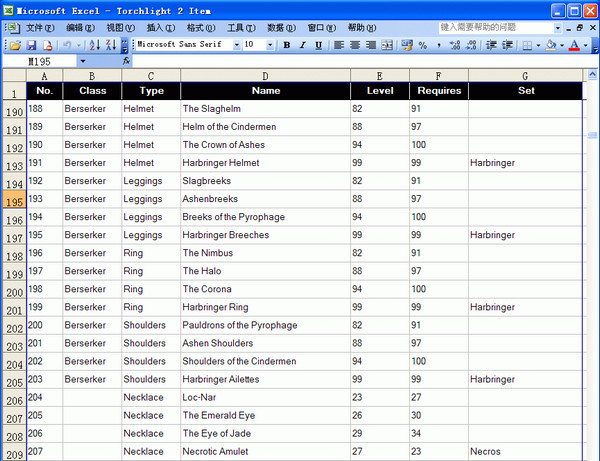
Task: Align text right
Action: coord(370,45)
